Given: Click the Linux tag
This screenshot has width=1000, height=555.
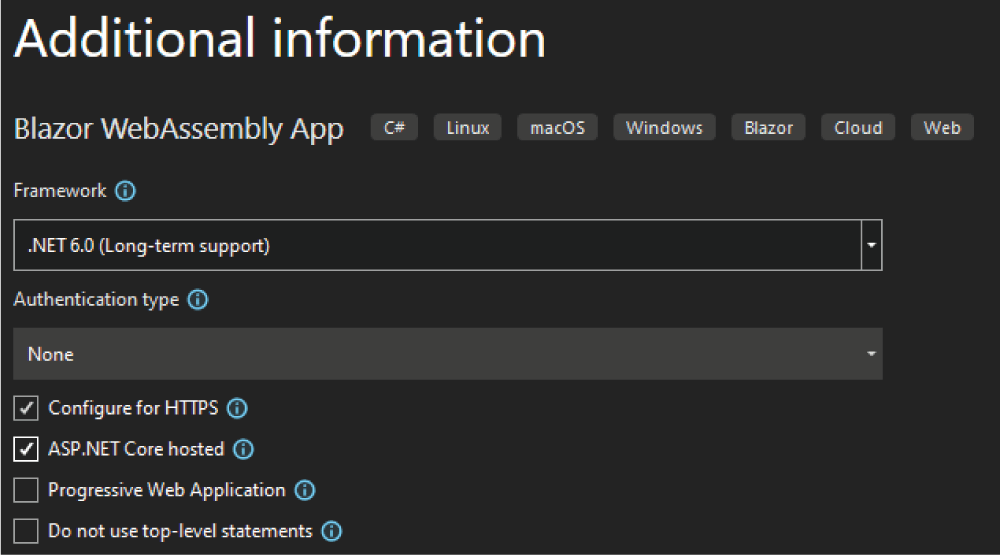Looking at the screenshot, I should [x=467, y=127].
